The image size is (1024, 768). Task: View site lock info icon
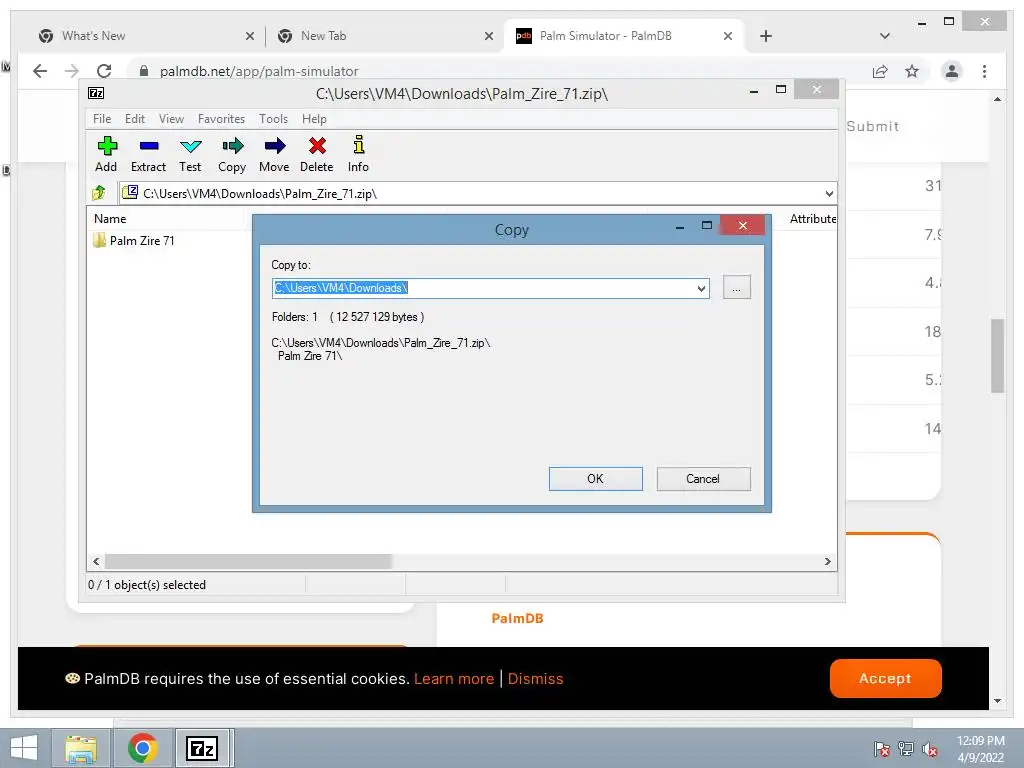tap(144, 71)
